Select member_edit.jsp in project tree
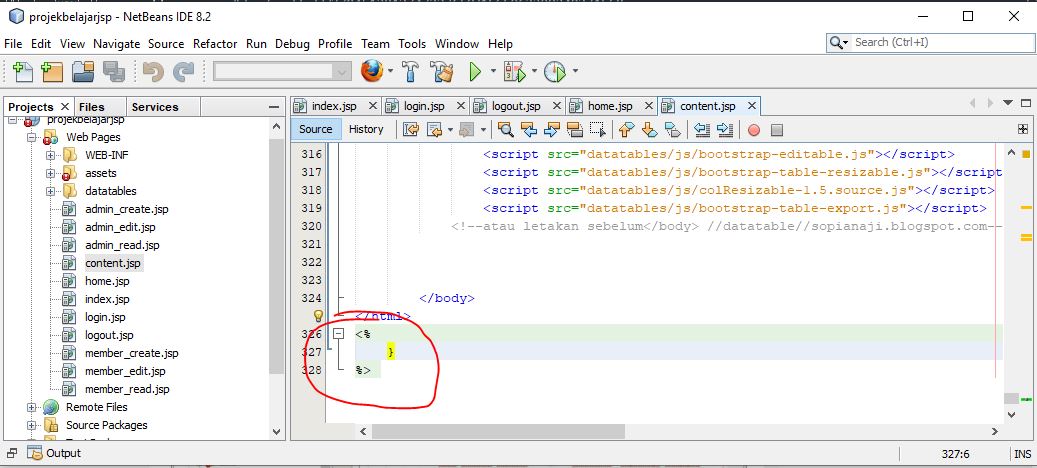This screenshot has width=1037, height=468. pos(125,371)
